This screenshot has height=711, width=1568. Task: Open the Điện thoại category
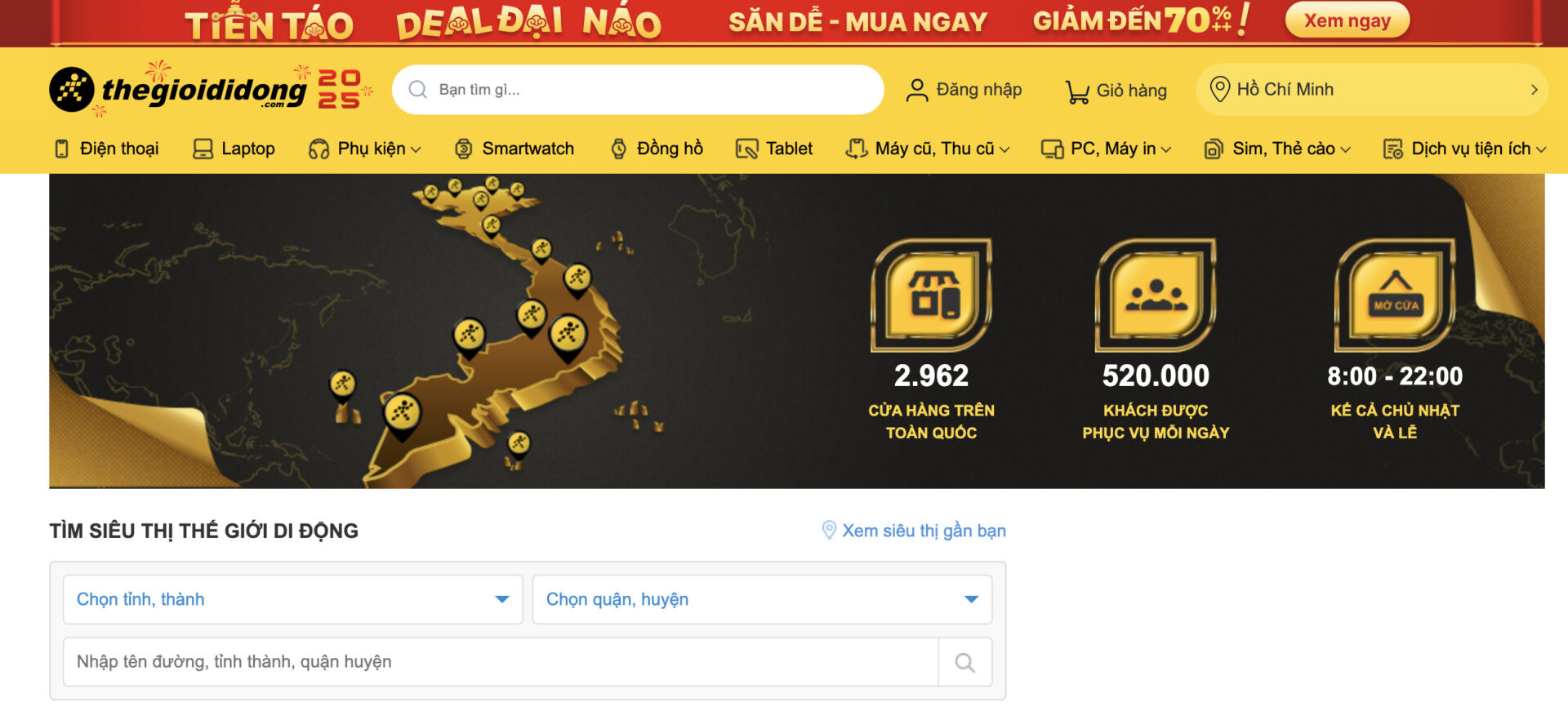[x=106, y=149]
